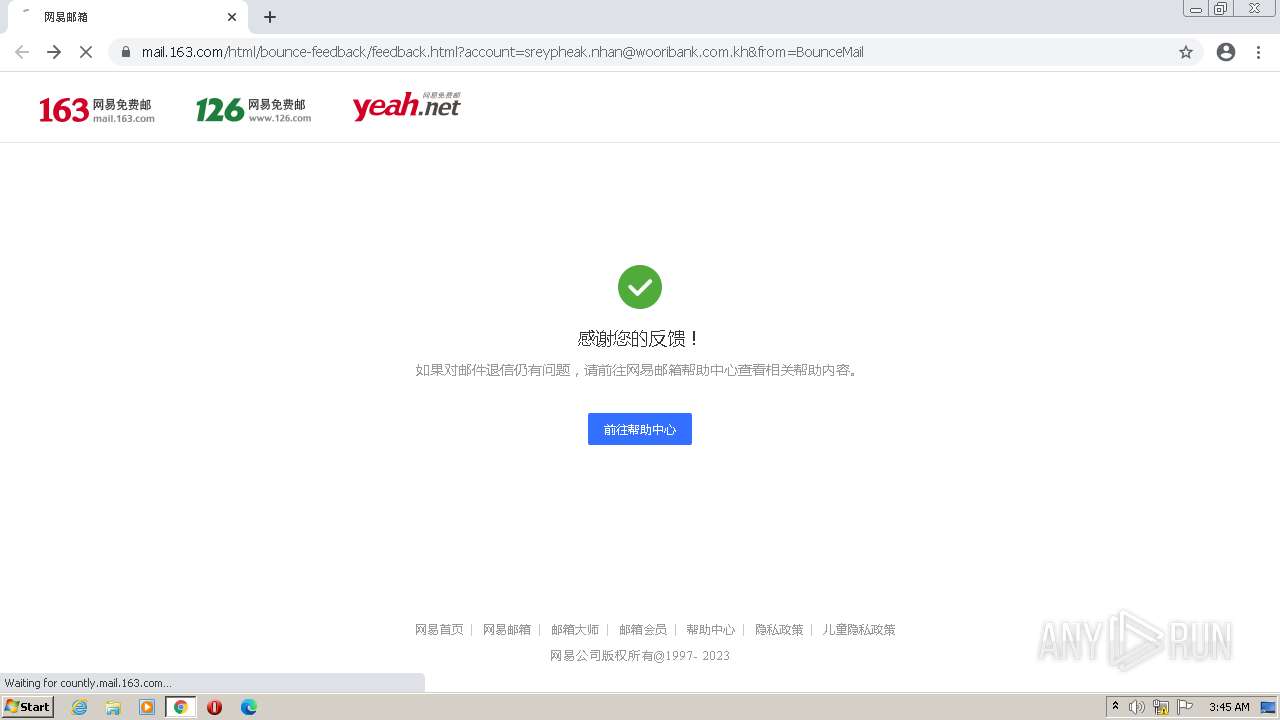Viewport: 1280px width, 720px height.
Task: Minimize the Chrome window
Action: (1196, 9)
